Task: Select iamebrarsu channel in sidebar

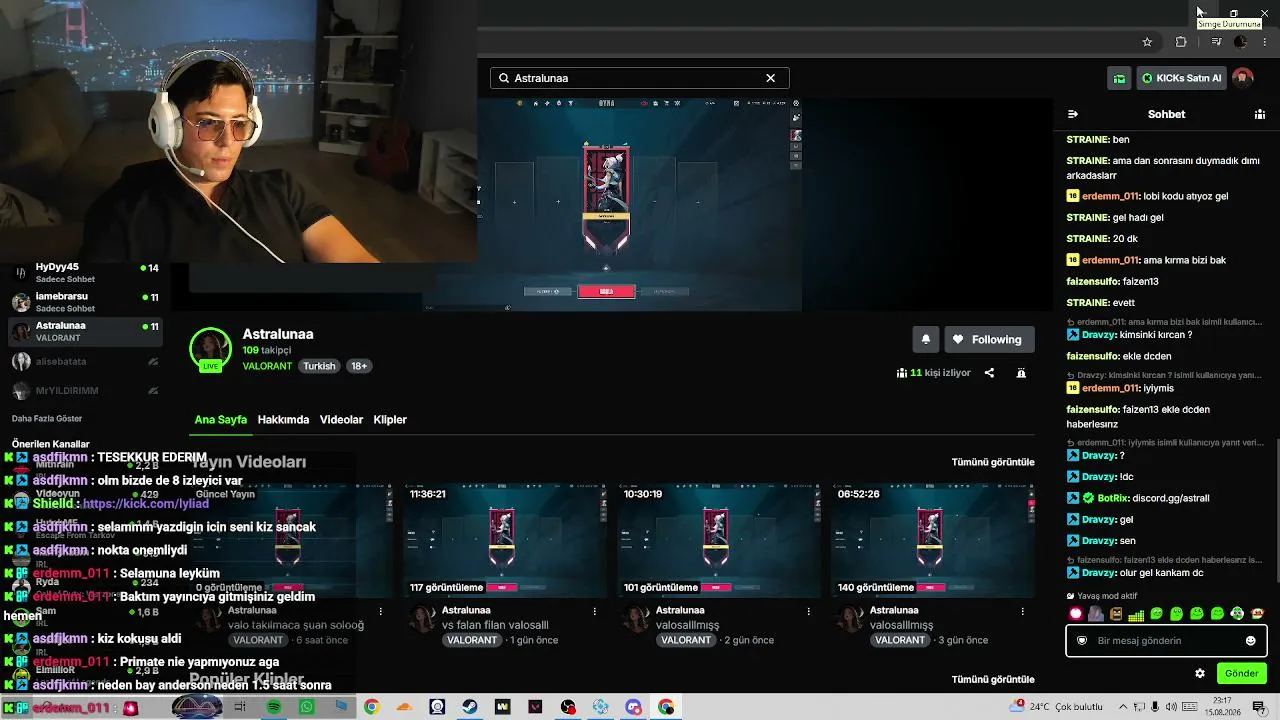Action: [x=85, y=302]
